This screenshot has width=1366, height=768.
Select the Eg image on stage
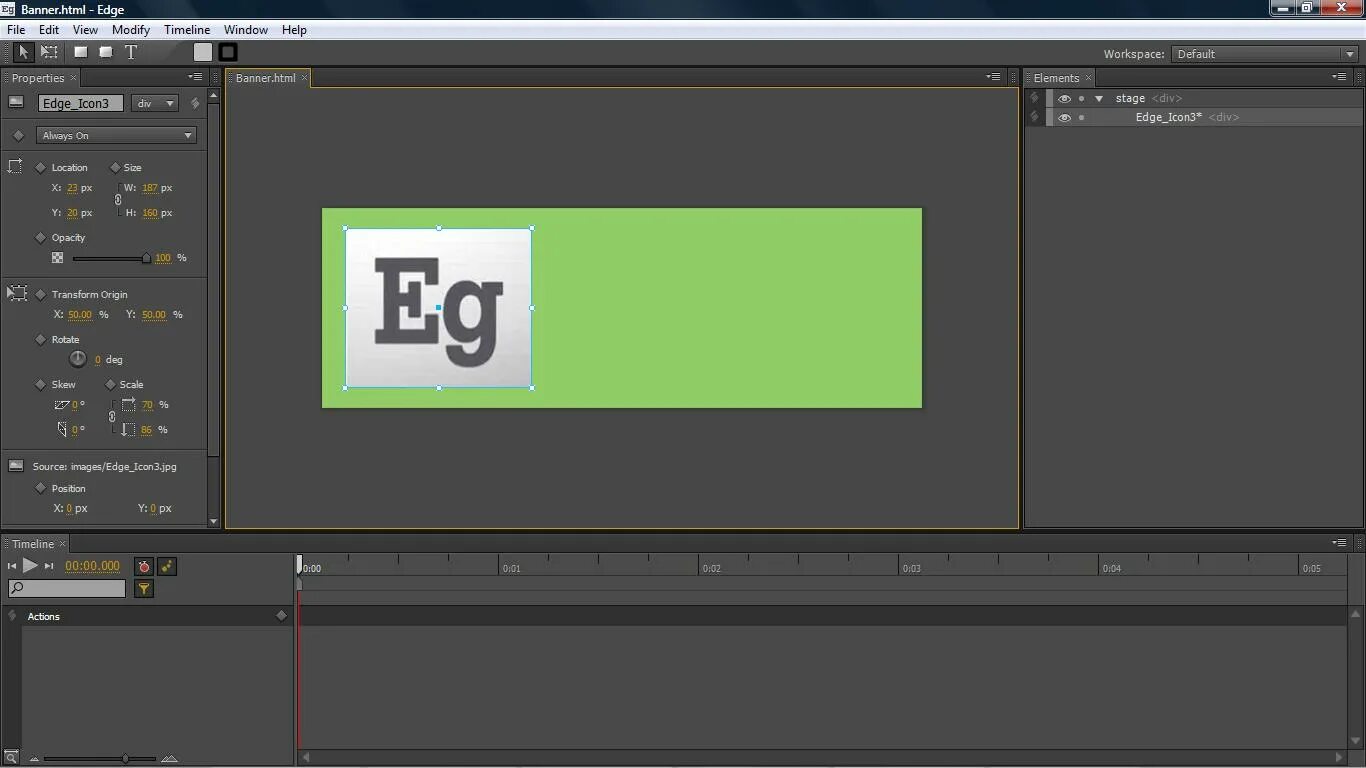coord(438,308)
